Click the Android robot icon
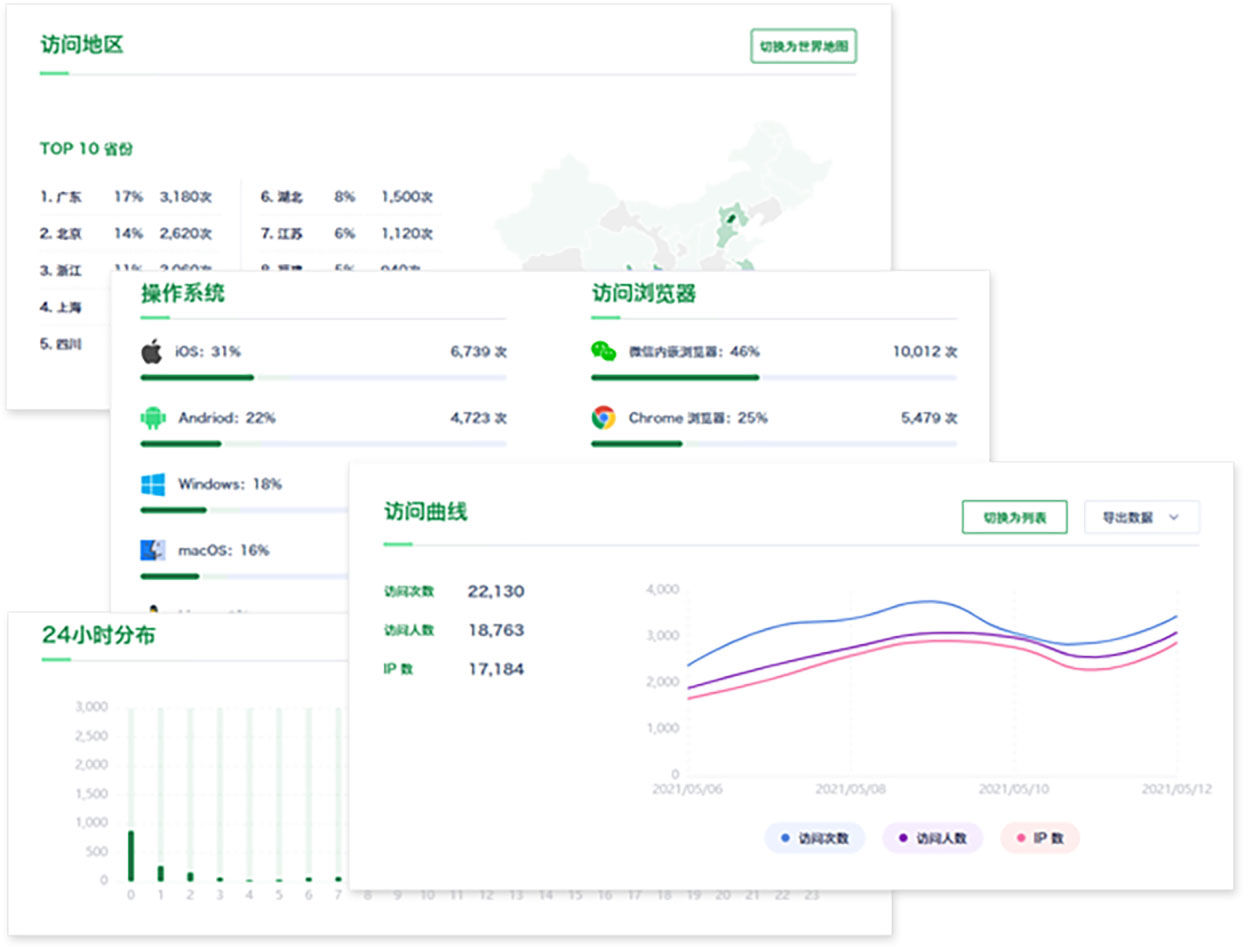The width and height of the screenshot is (1244, 948). (x=152, y=418)
